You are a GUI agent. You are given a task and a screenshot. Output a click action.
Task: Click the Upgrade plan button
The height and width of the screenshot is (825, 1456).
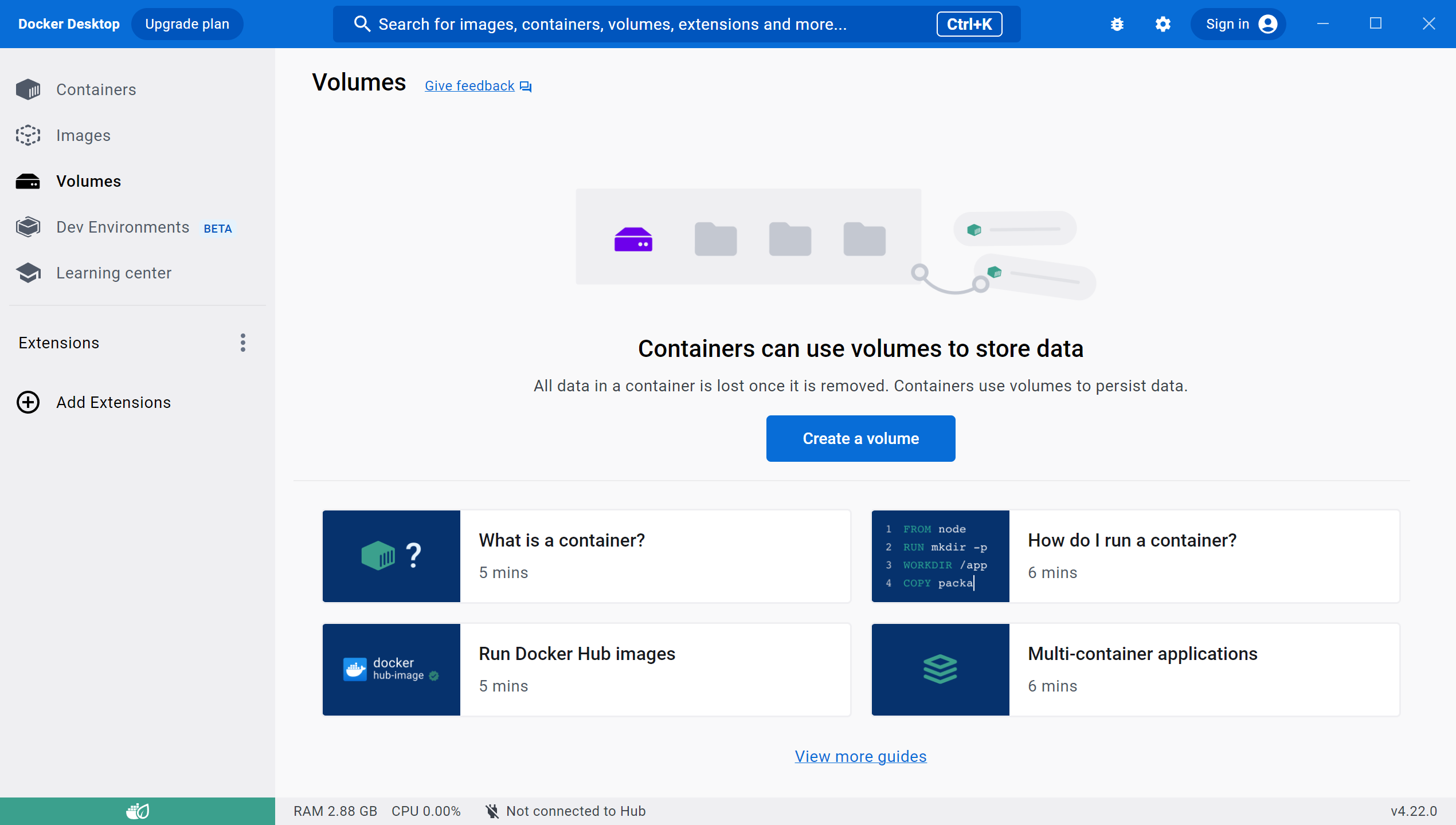187,24
